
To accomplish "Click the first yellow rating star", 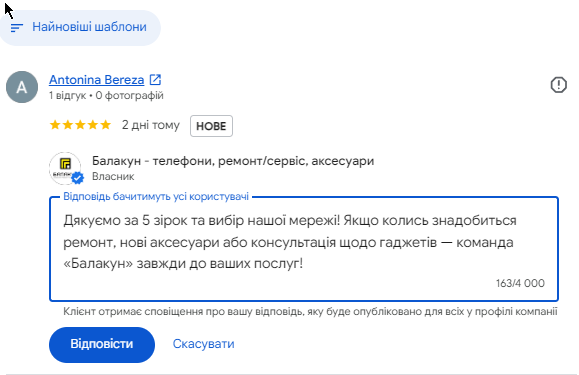I will (55, 125).
